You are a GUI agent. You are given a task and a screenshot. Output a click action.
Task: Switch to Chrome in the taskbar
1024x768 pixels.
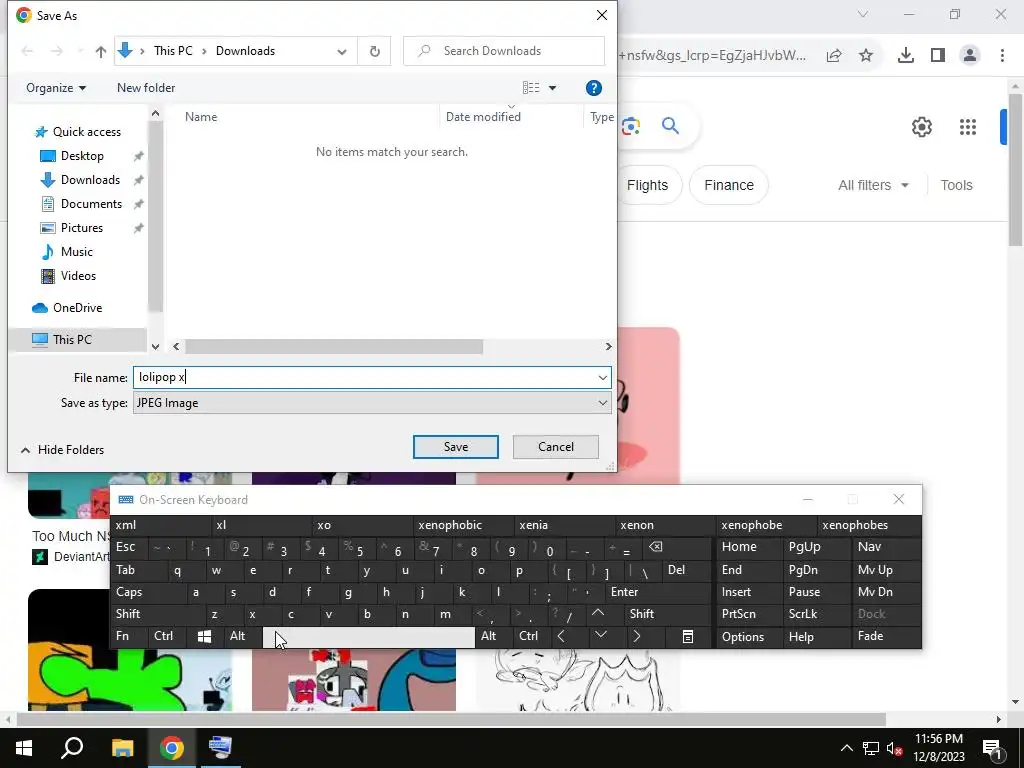171,748
